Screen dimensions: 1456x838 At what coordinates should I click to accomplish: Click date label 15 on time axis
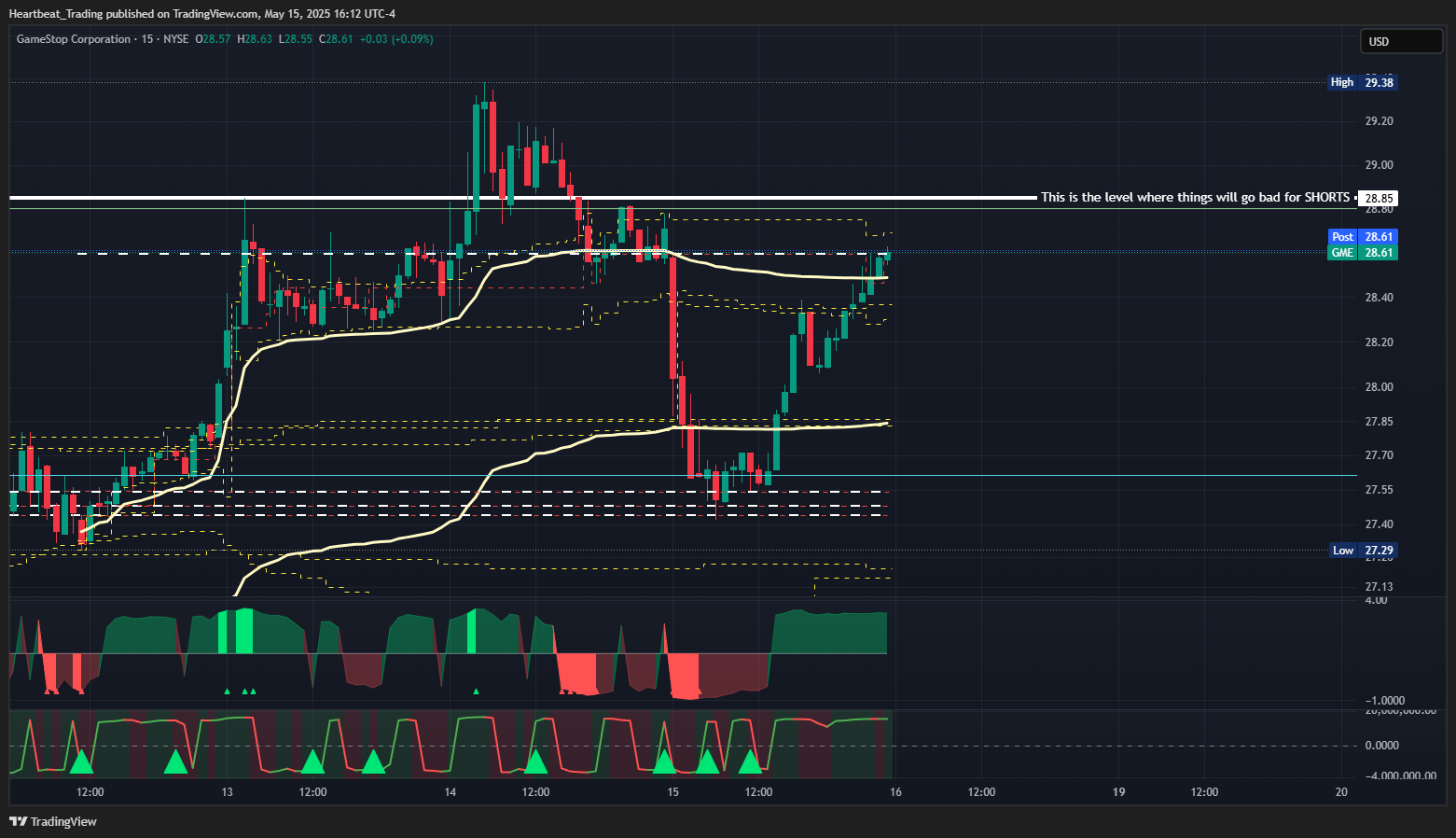(673, 792)
